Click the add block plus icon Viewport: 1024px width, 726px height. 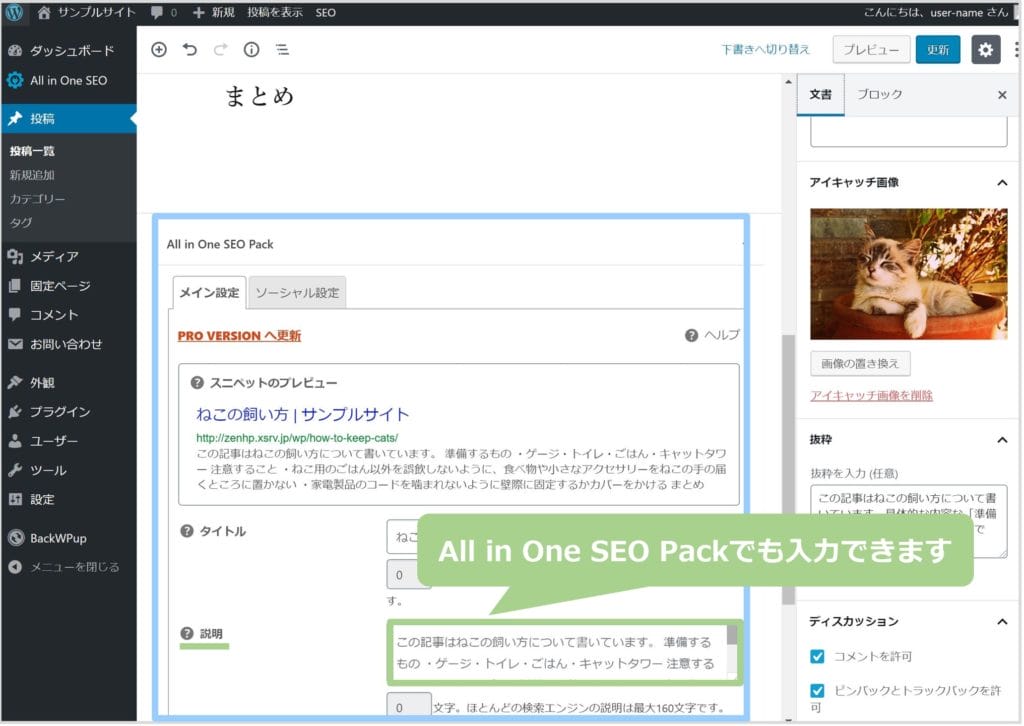pos(159,49)
